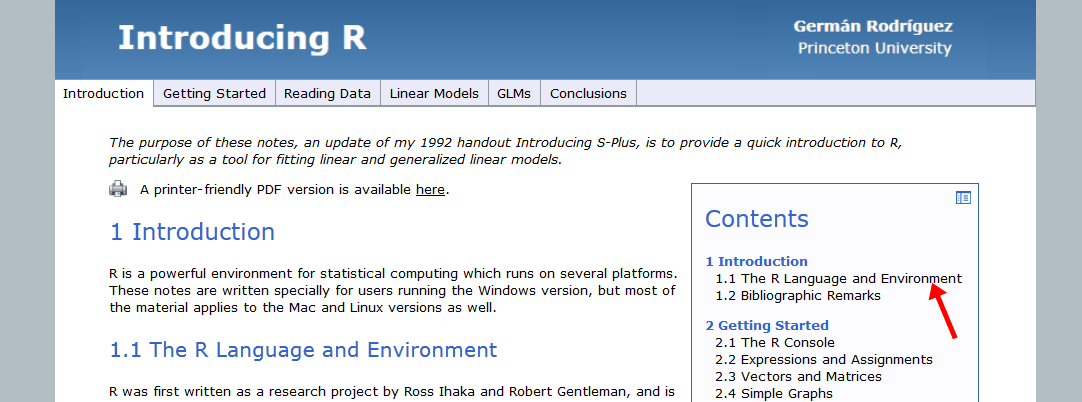The height and width of the screenshot is (402, 1082).
Task: Click the 'Contents' box title
Action: [756, 219]
